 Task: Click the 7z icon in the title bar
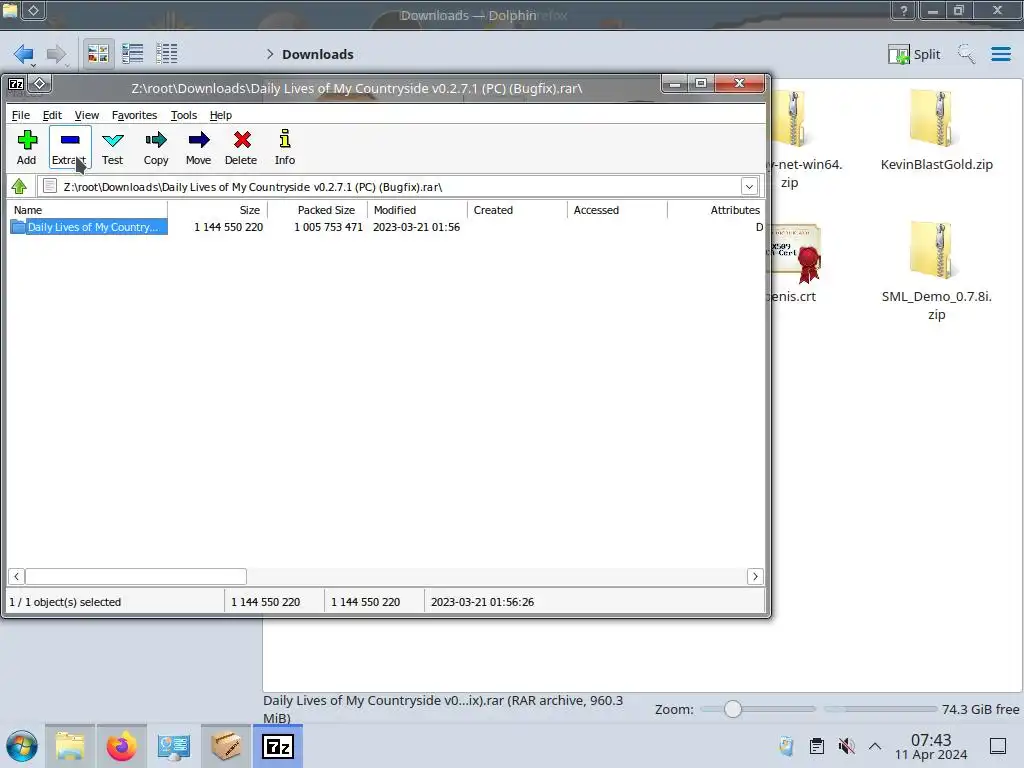16,84
